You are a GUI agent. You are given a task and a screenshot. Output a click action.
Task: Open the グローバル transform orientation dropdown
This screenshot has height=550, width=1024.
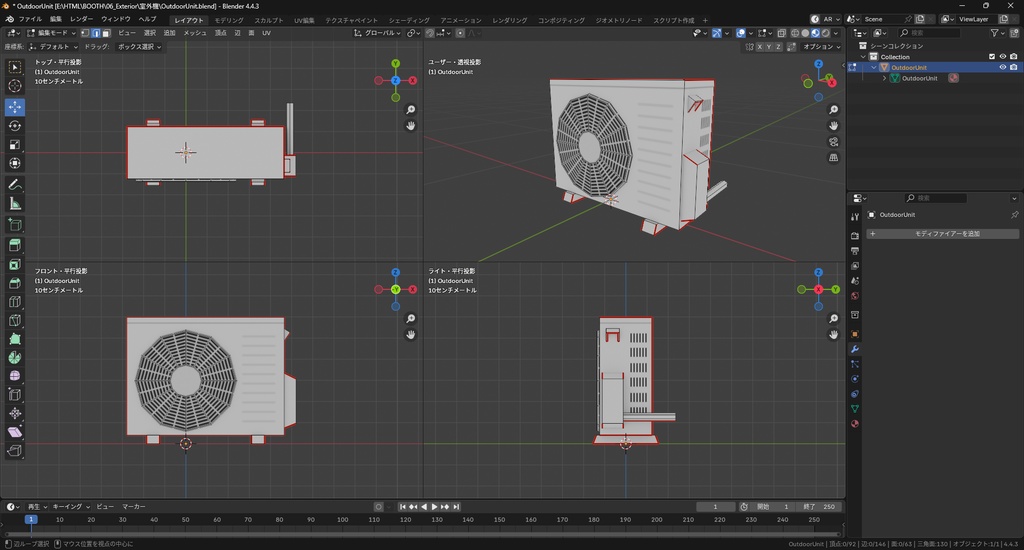pos(379,33)
